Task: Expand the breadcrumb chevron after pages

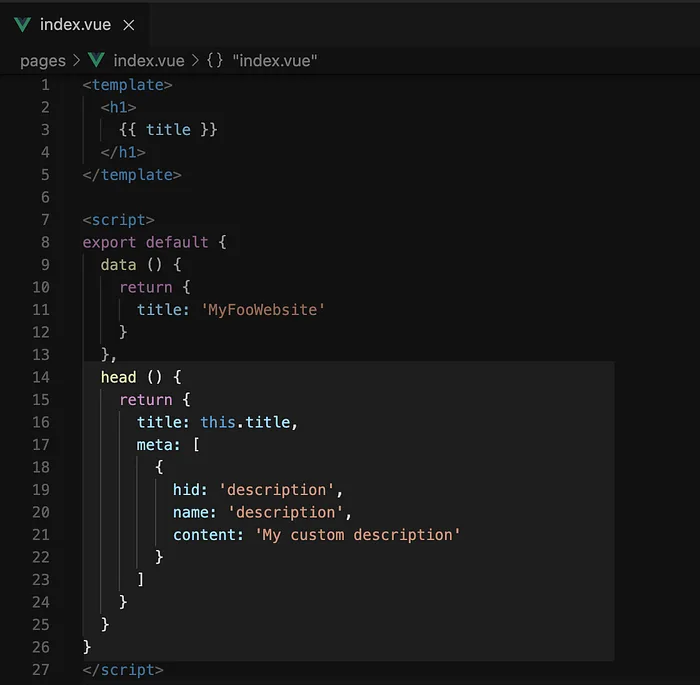Action: point(76,60)
